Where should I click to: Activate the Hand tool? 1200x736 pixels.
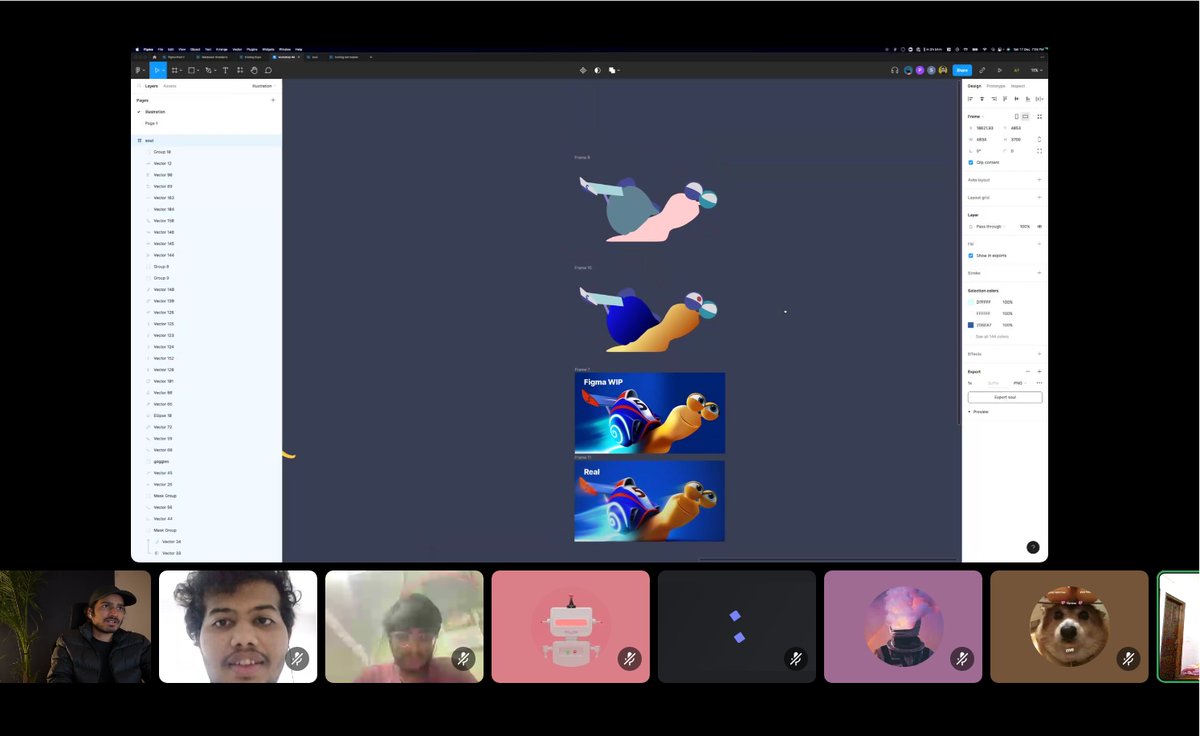254,70
